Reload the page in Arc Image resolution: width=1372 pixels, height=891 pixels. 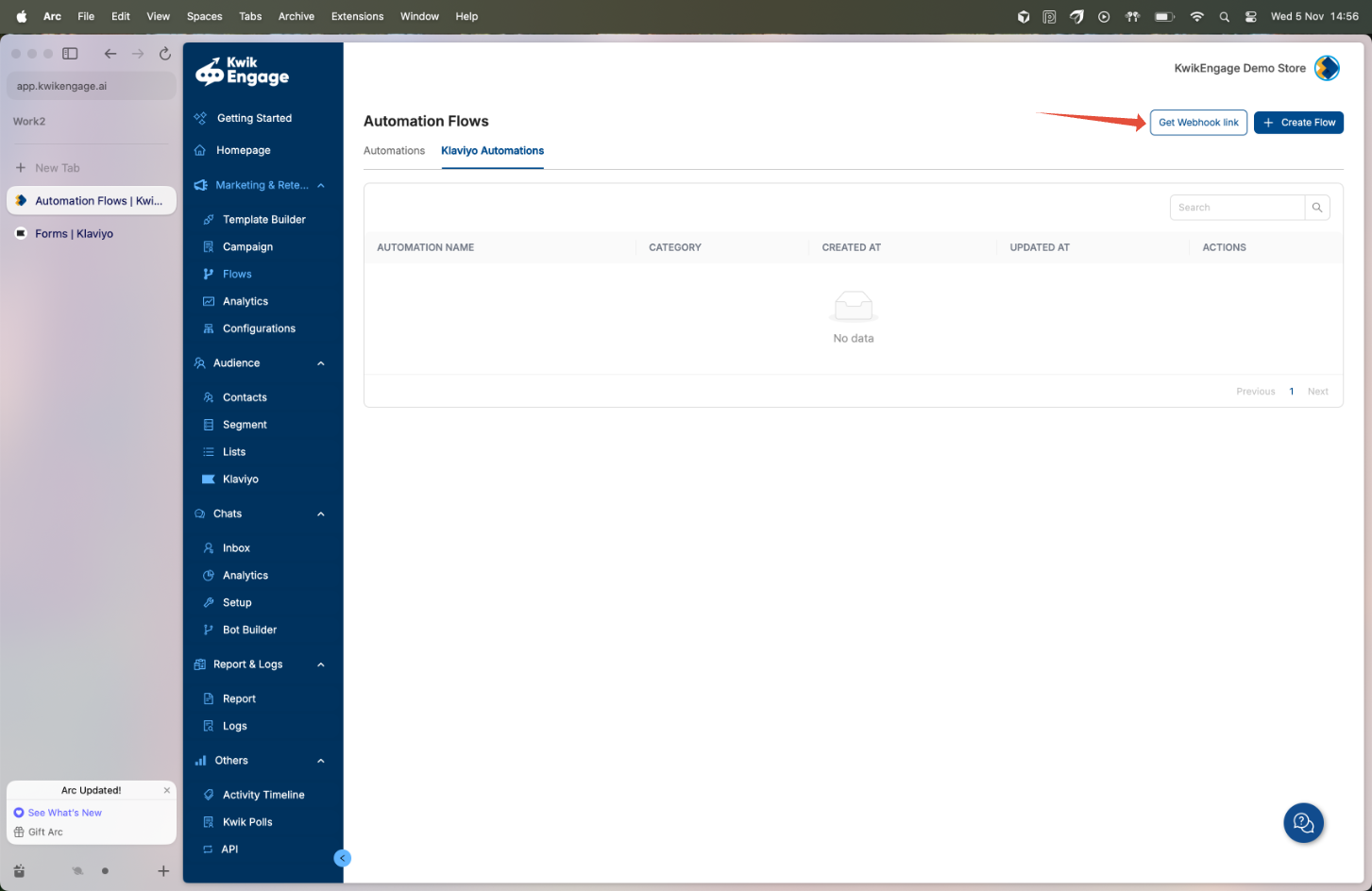165,54
